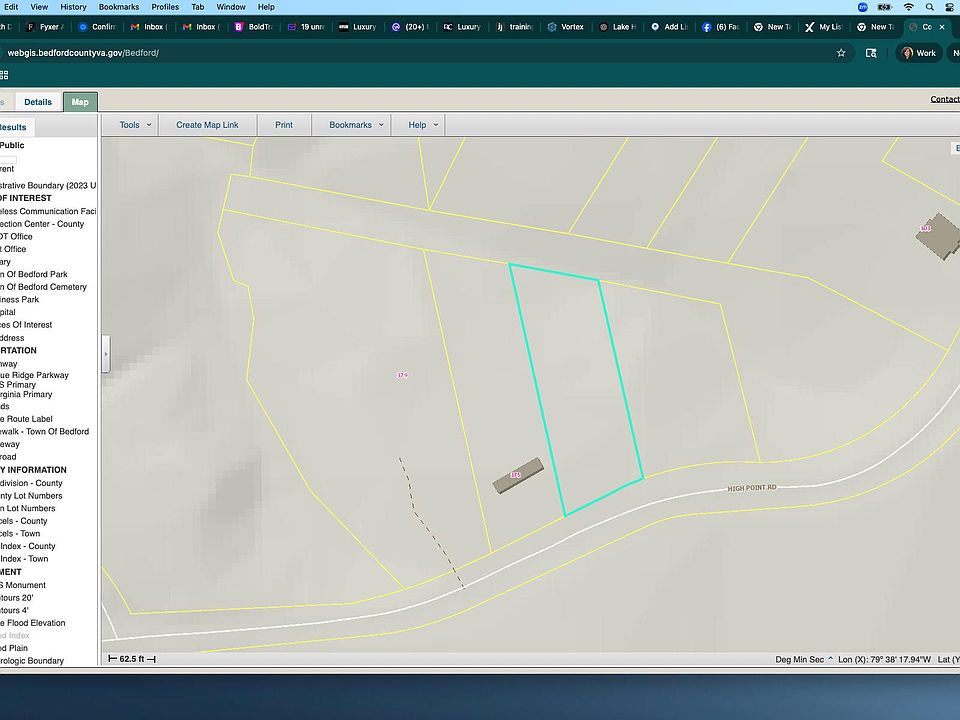Bookmark this page with the star icon
960x720 pixels.
click(841, 52)
